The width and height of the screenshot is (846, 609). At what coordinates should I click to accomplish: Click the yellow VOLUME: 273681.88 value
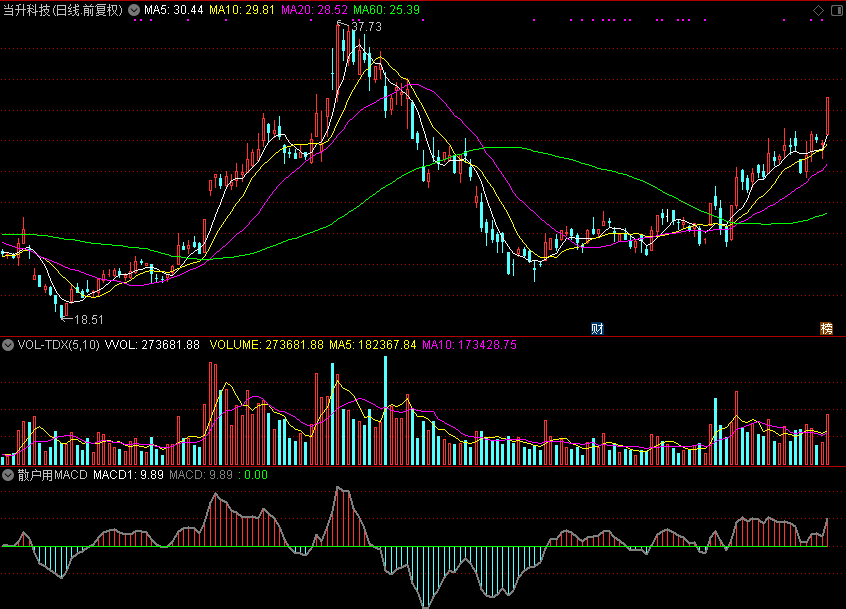point(267,345)
